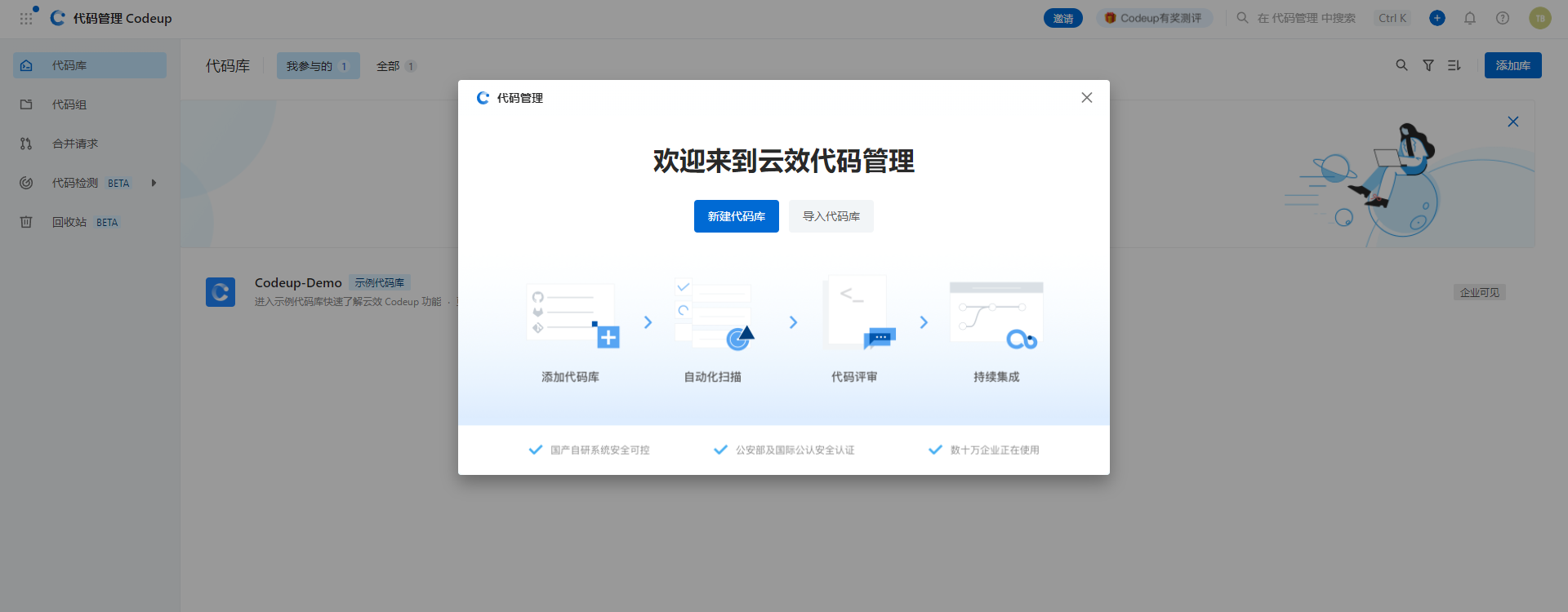This screenshot has height=612, width=1568.
Task: Dismiss the banner with its X icon
Action: [x=1513, y=122]
